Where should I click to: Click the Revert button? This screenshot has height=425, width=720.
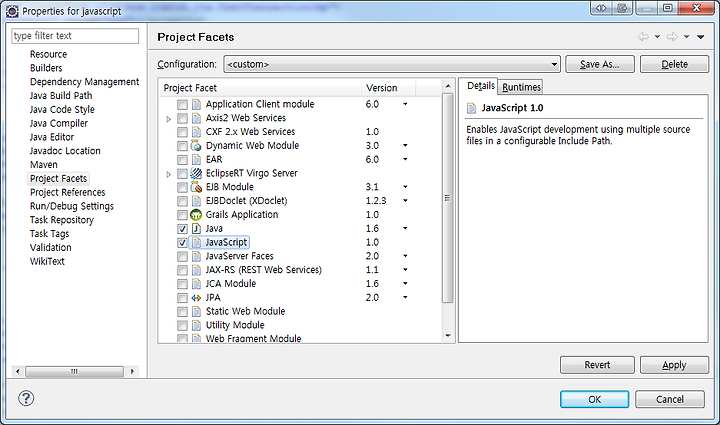597,365
